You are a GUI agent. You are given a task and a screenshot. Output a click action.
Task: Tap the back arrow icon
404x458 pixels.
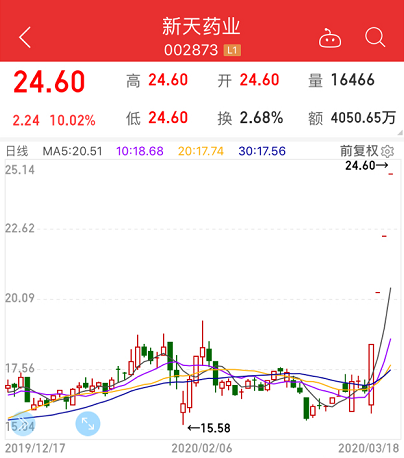pos(25,37)
